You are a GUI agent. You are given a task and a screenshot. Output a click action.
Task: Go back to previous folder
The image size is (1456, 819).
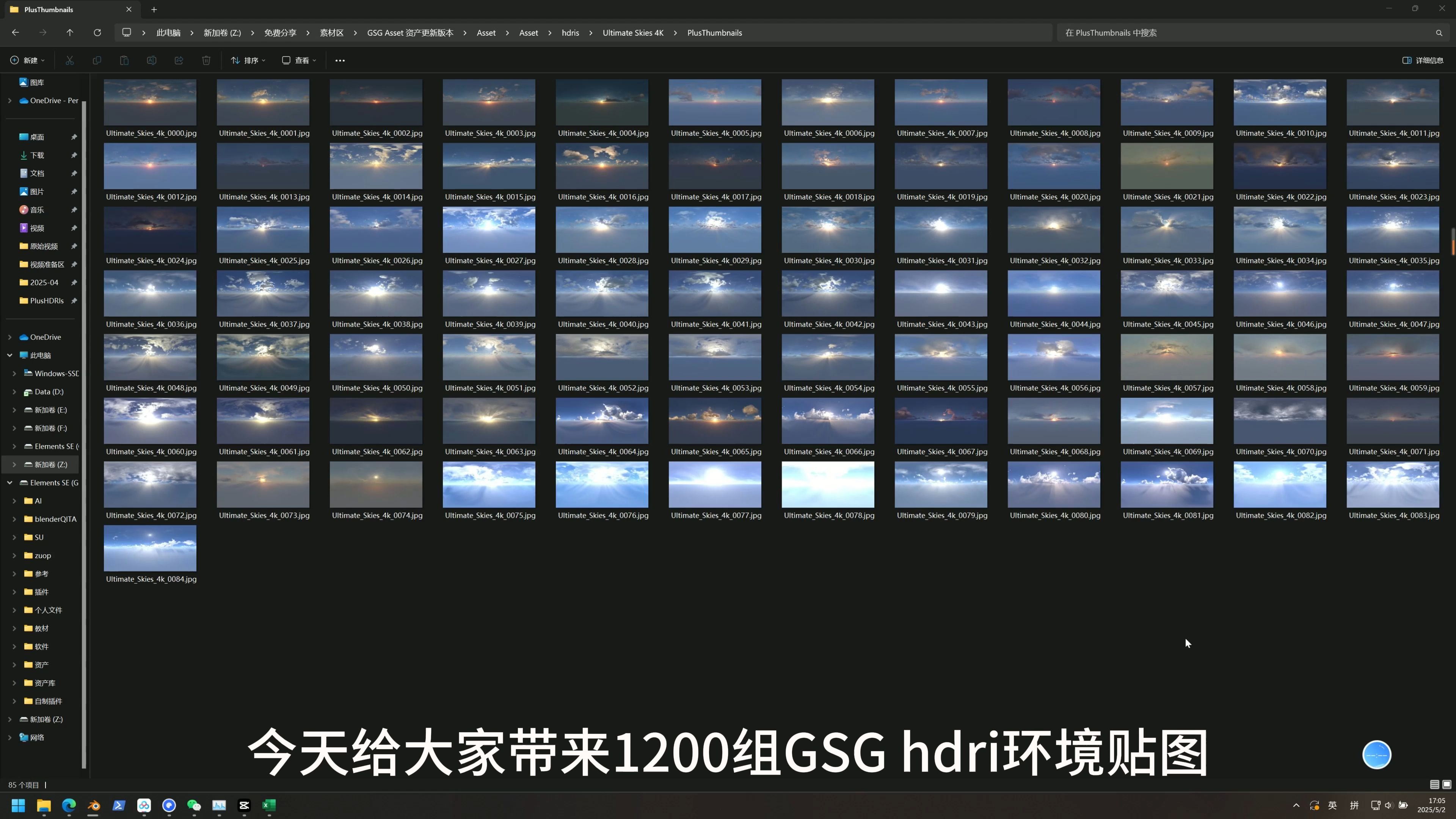coord(16,33)
